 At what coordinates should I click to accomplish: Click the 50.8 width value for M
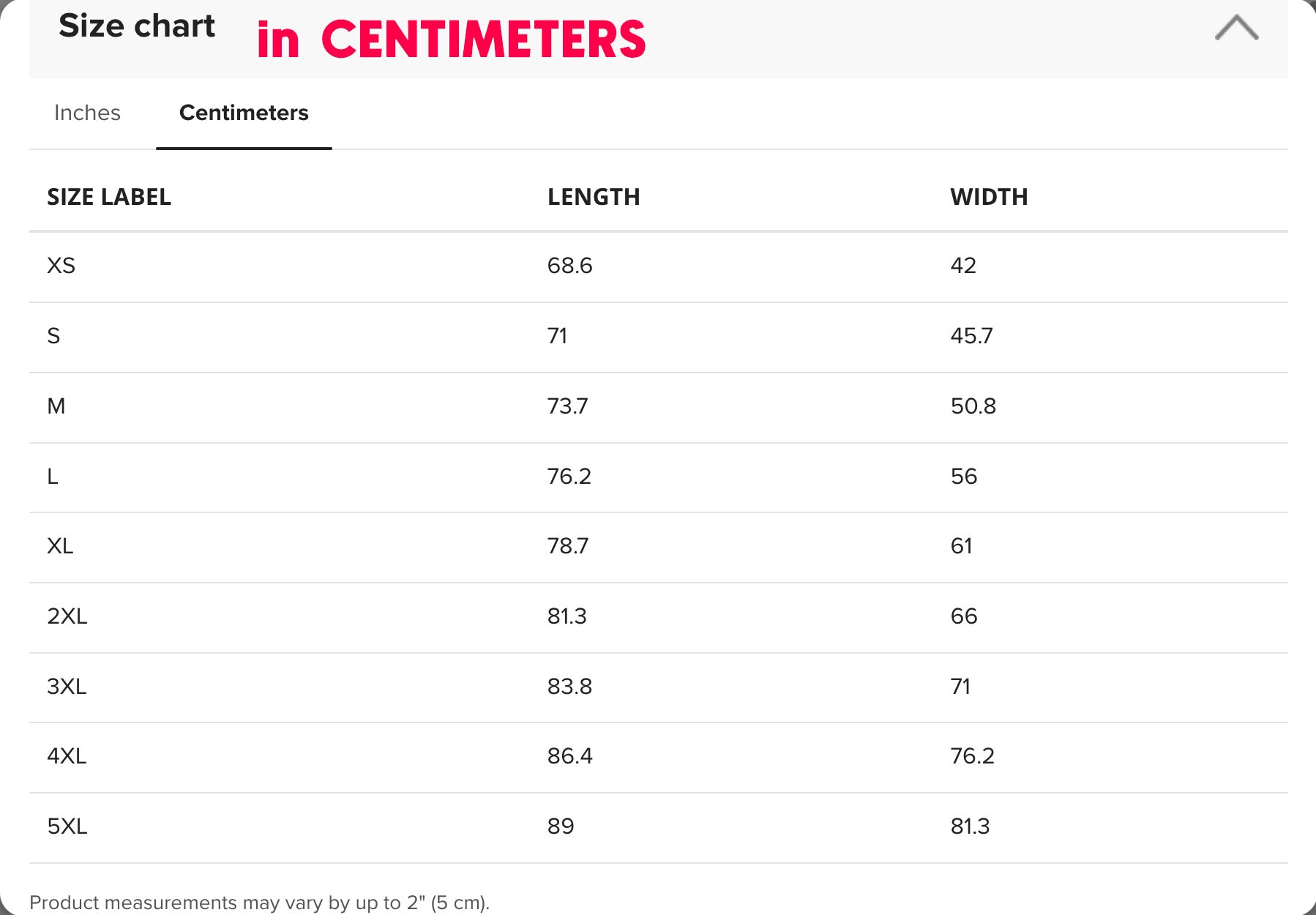point(973,406)
